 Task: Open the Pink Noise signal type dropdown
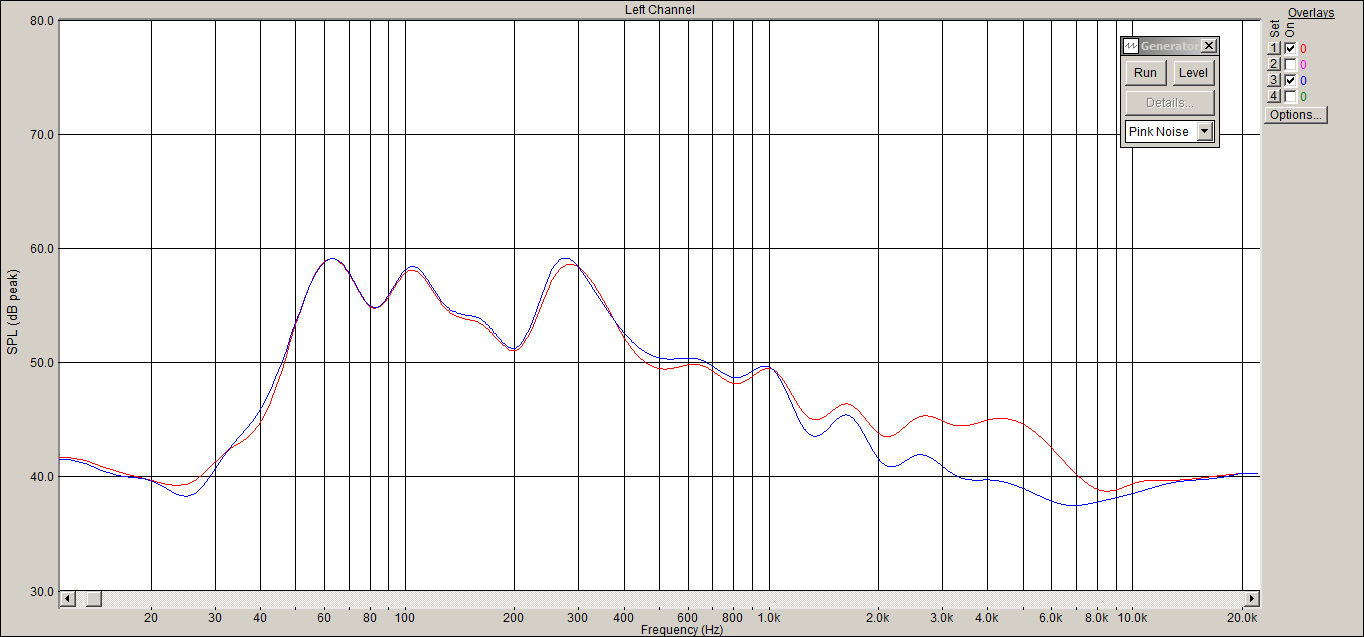click(x=1205, y=132)
